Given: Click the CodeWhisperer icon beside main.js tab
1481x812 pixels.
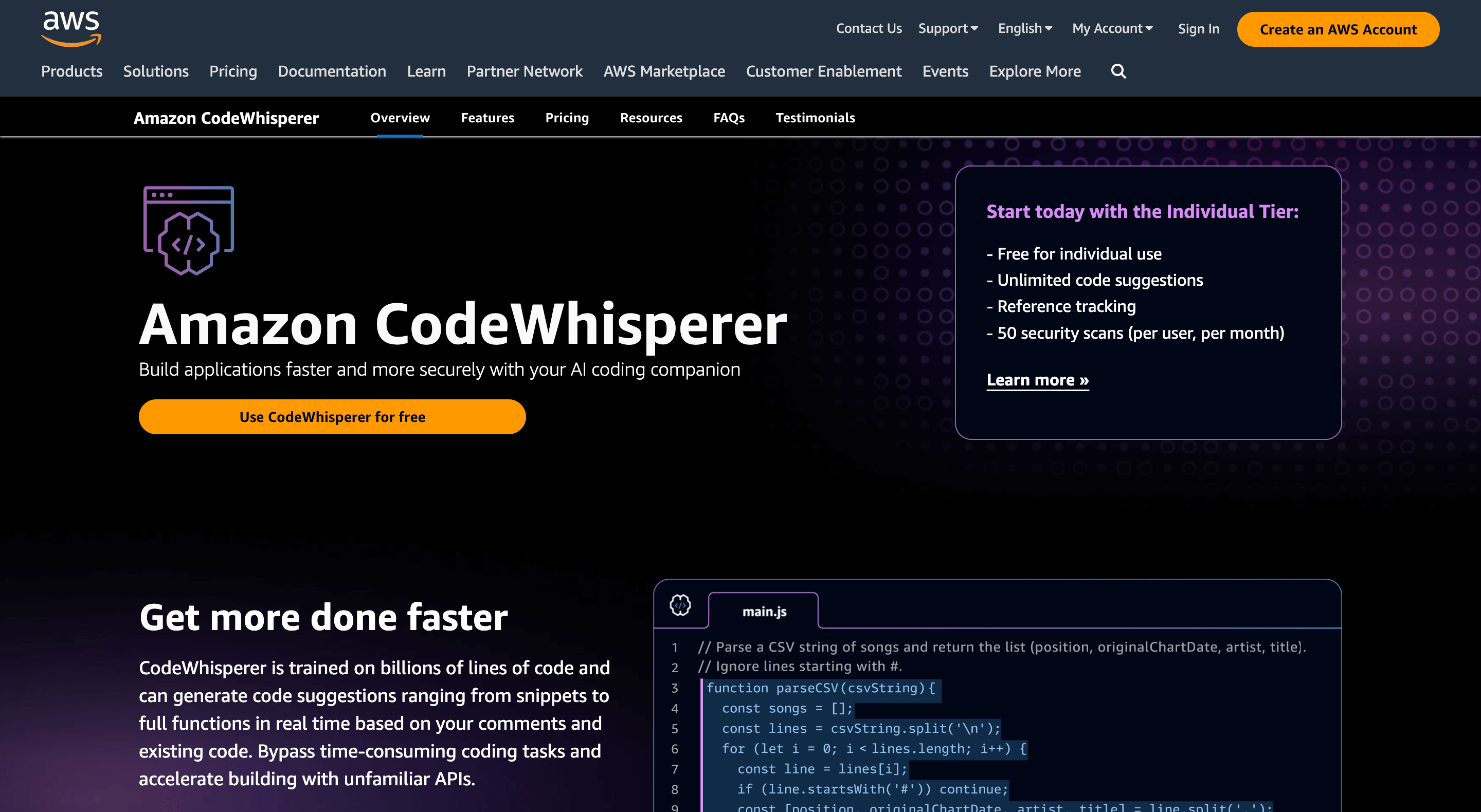Looking at the screenshot, I should (680, 605).
